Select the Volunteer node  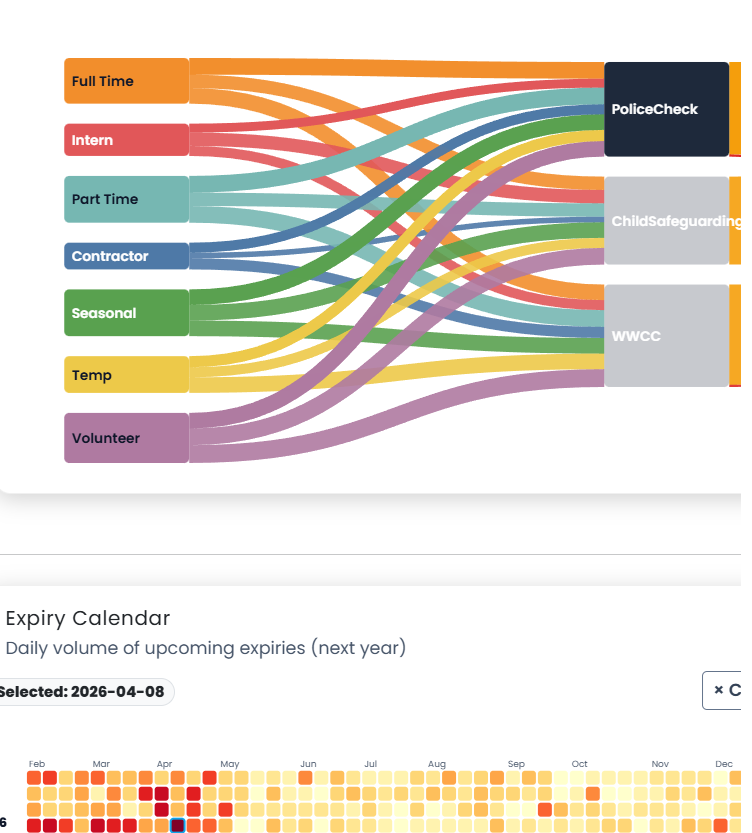[126, 437]
